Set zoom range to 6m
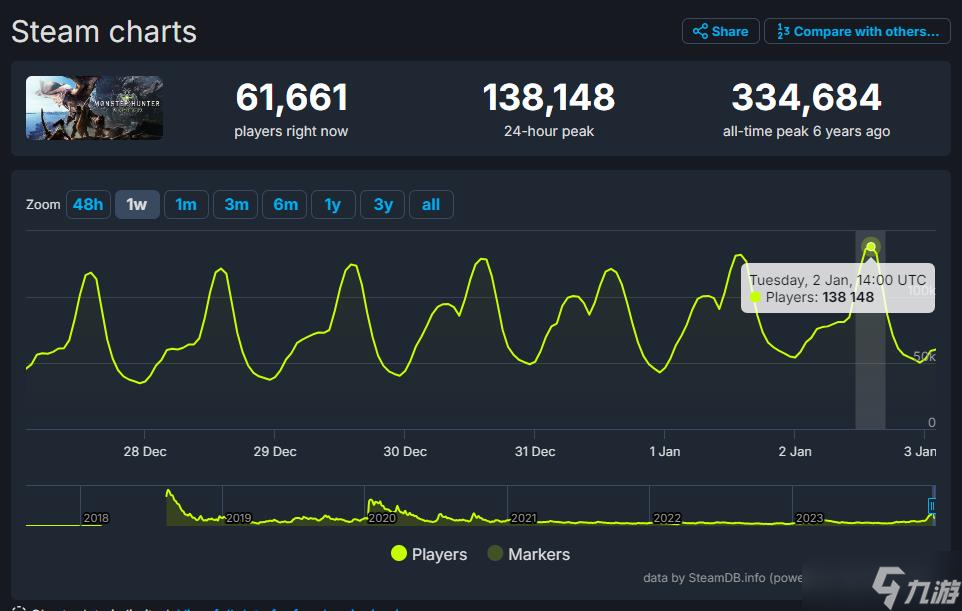The height and width of the screenshot is (611, 962). click(285, 204)
